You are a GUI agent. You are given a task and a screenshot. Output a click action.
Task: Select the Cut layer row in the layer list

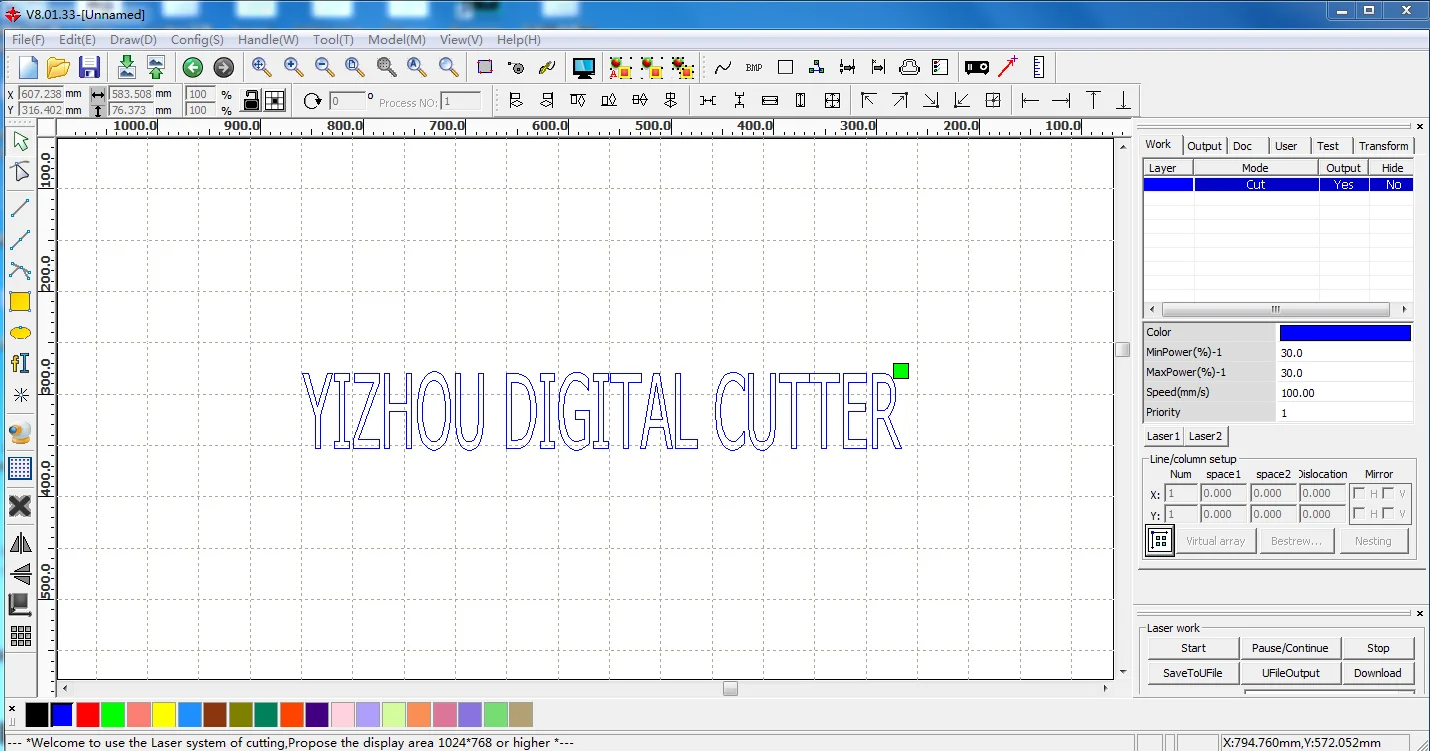(1278, 185)
